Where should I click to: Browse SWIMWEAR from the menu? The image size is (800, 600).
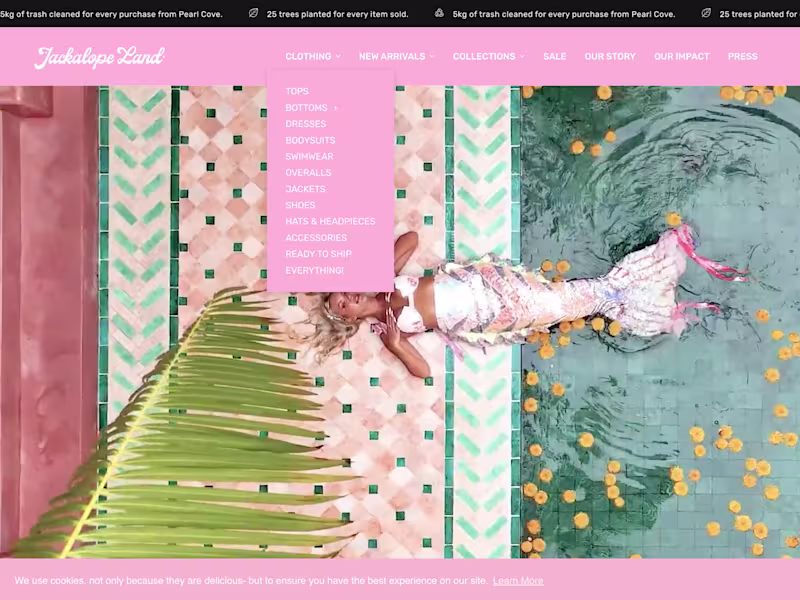[x=308, y=156]
